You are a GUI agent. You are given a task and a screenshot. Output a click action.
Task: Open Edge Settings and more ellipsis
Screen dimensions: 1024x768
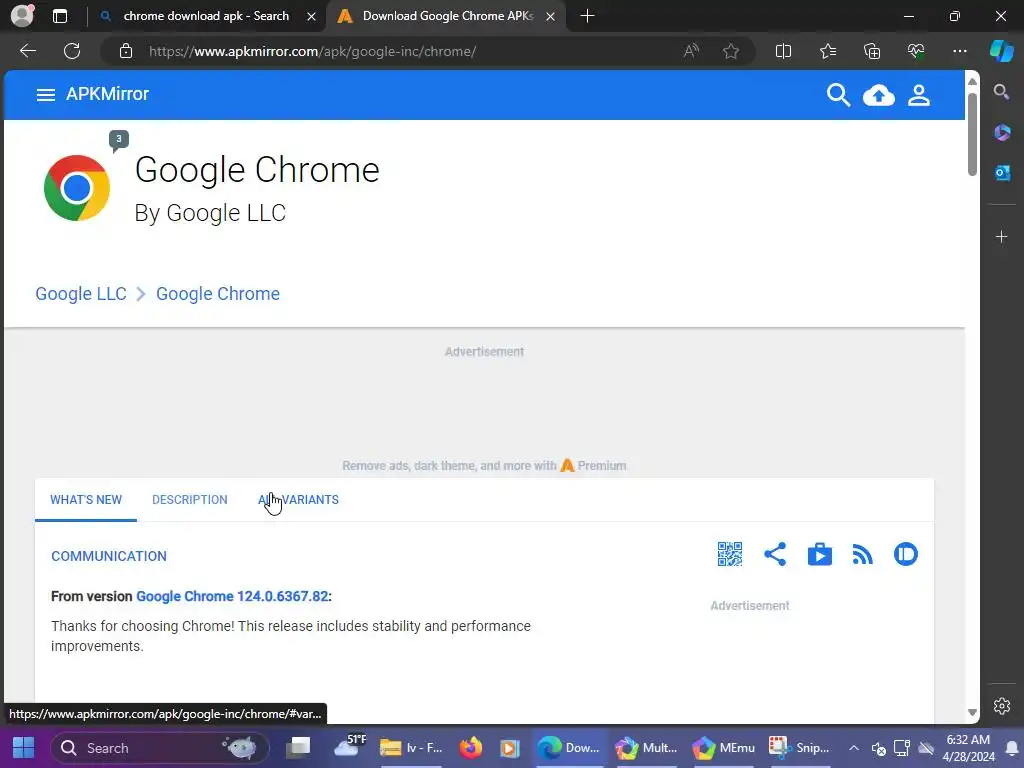coord(959,51)
